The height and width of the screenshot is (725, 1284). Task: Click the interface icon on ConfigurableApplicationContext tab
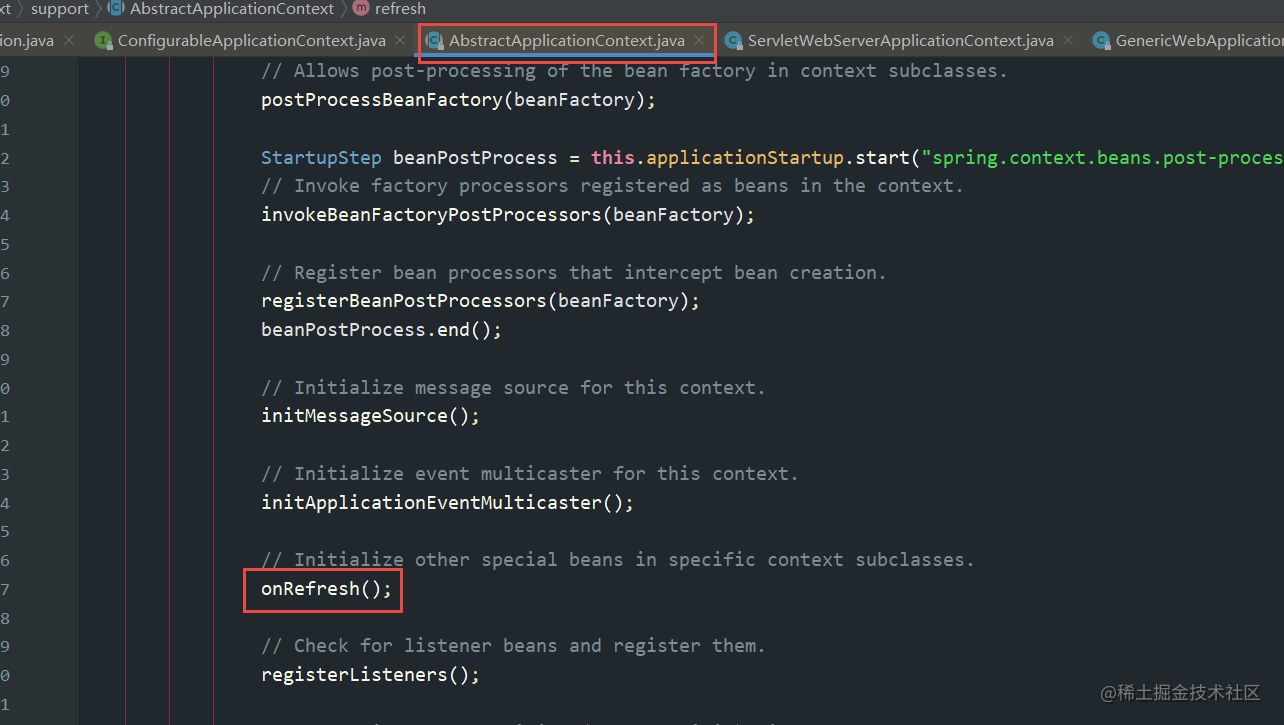(102, 41)
